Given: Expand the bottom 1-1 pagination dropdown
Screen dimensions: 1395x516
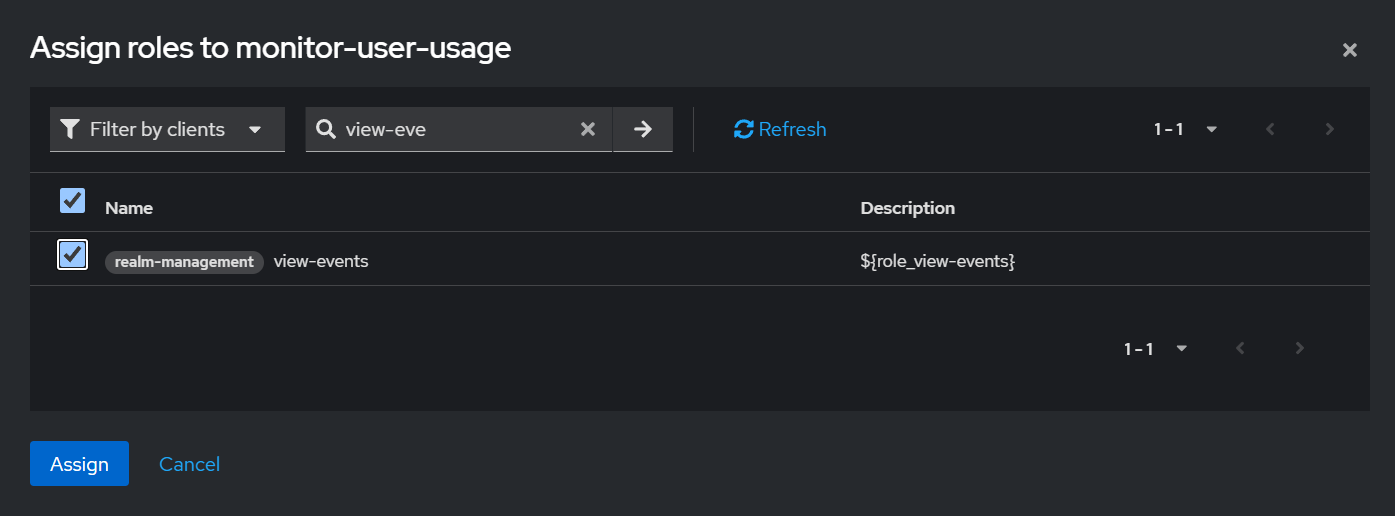Looking at the screenshot, I should coord(1155,349).
